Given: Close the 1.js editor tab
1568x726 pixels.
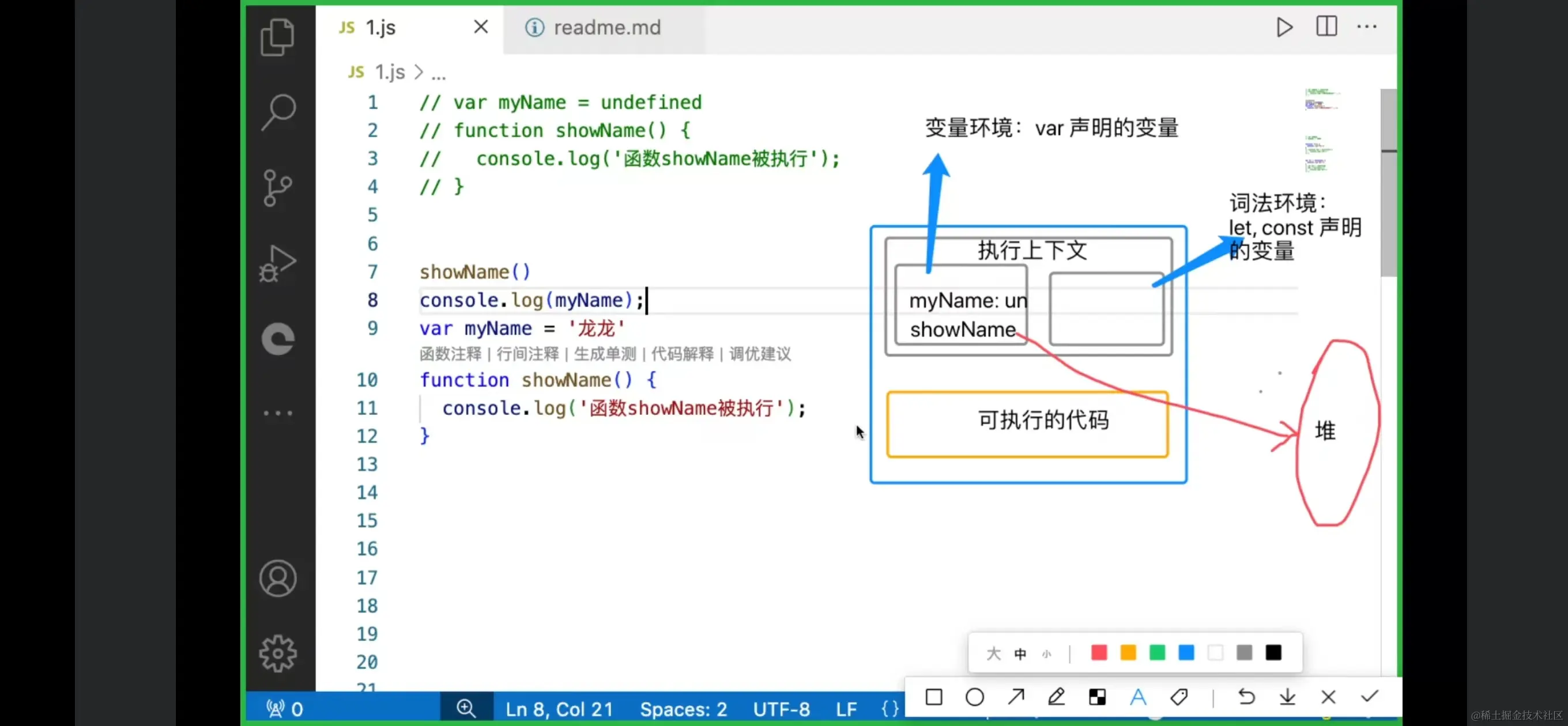Looking at the screenshot, I should pos(481,27).
